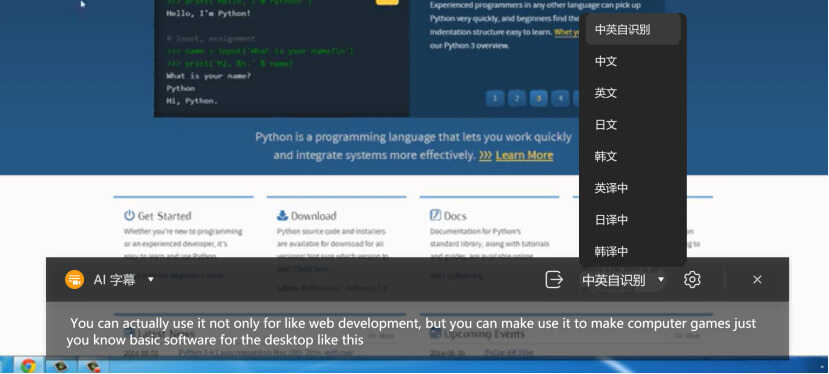Collapse the 中英自识别 language dropdown

(660, 279)
